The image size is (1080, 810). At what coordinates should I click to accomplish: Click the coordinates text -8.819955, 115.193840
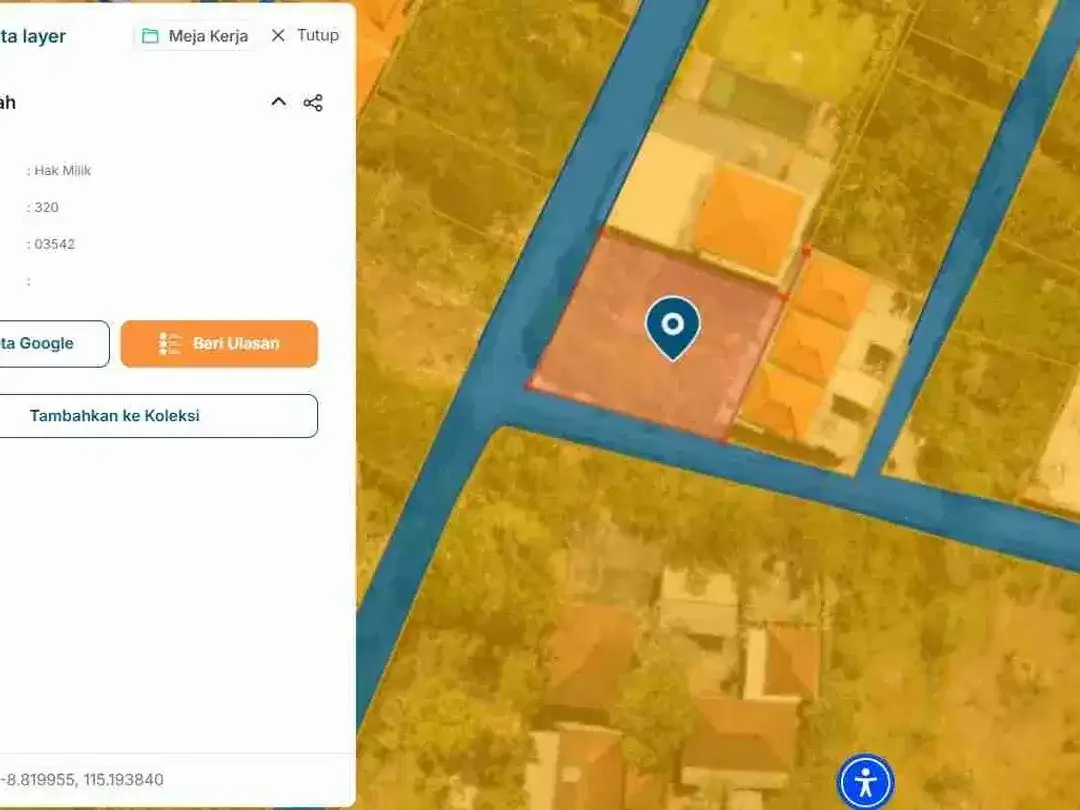pos(82,779)
